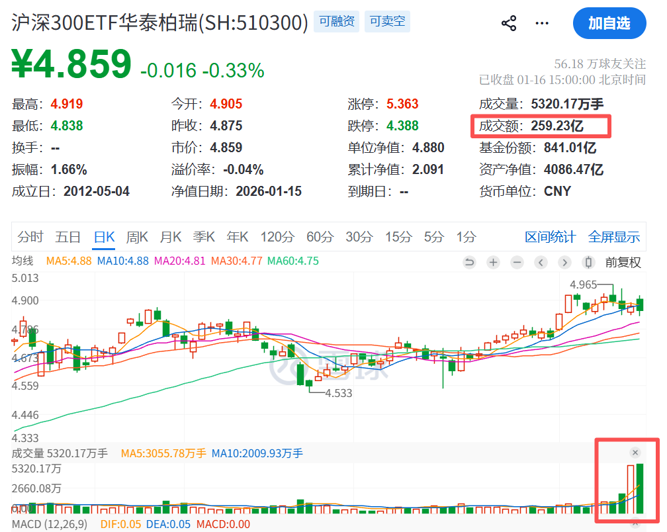Switch to the 月K monthly chart tab
This screenshot has width=667, height=532.
click(170, 237)
